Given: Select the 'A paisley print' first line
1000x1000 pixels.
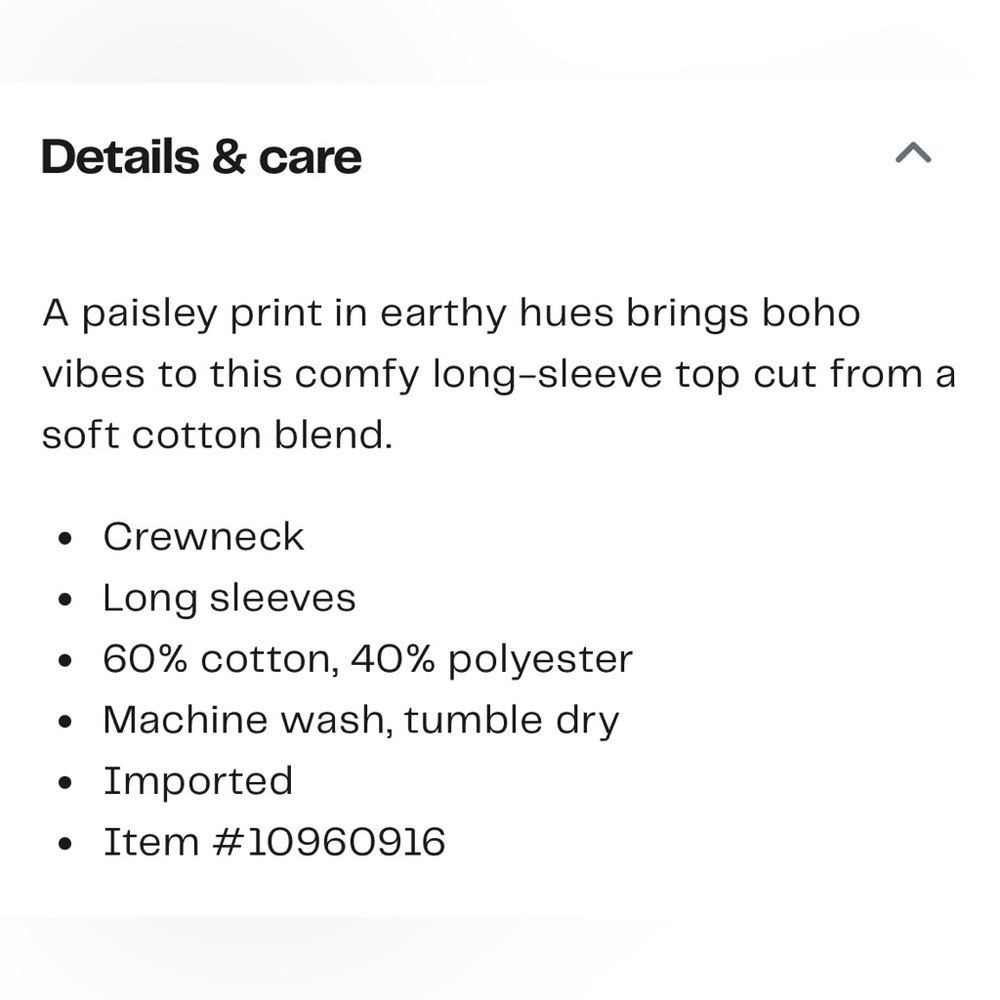Looking at the screenshot, I should pos(452,314).
